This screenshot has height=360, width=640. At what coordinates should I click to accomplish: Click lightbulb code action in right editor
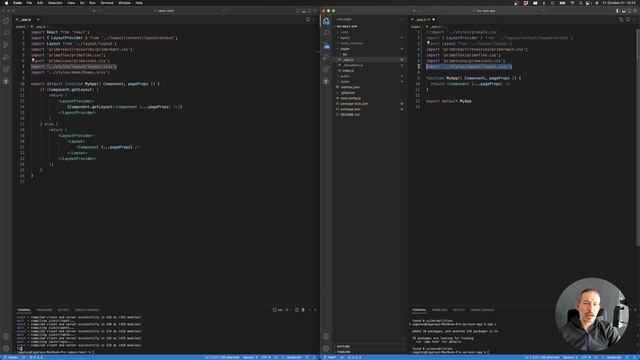point(428,42)
